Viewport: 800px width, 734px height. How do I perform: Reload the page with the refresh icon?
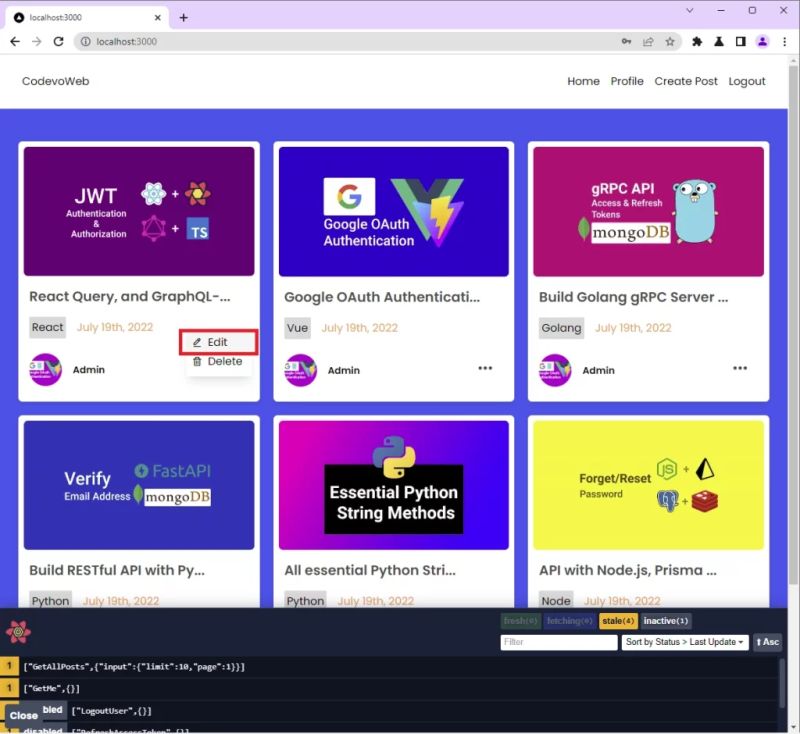click(x=60, y=41)
